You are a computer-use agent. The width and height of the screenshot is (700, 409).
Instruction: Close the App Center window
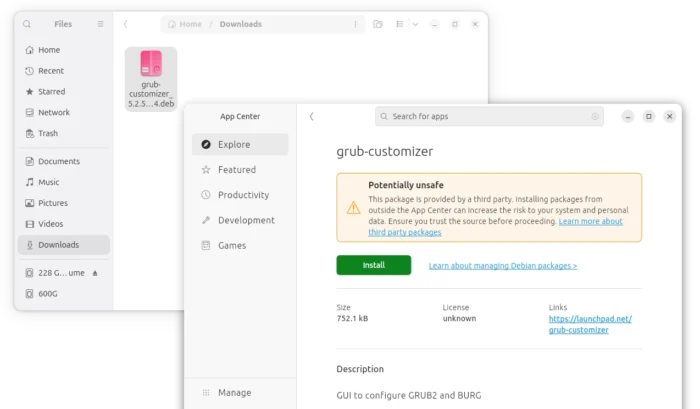670,117
